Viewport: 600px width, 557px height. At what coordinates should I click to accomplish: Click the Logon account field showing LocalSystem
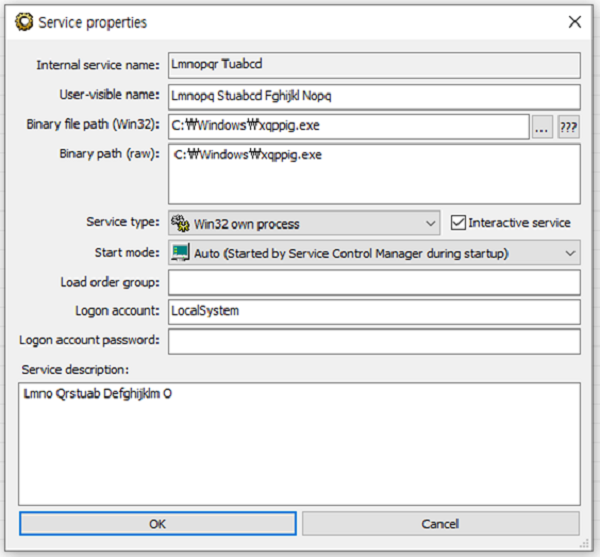click(374, 312)
